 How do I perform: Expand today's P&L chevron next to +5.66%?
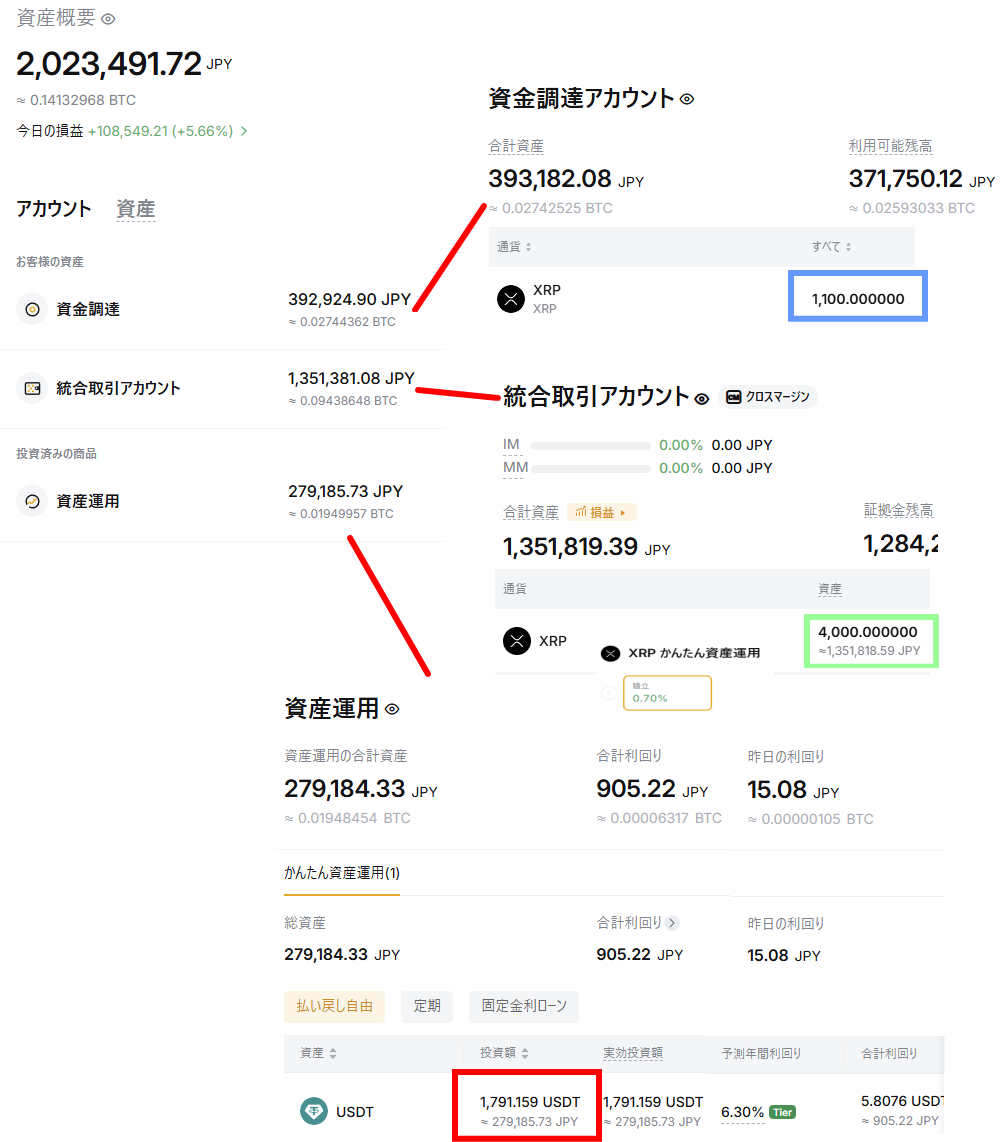click(x=244, y=131)
